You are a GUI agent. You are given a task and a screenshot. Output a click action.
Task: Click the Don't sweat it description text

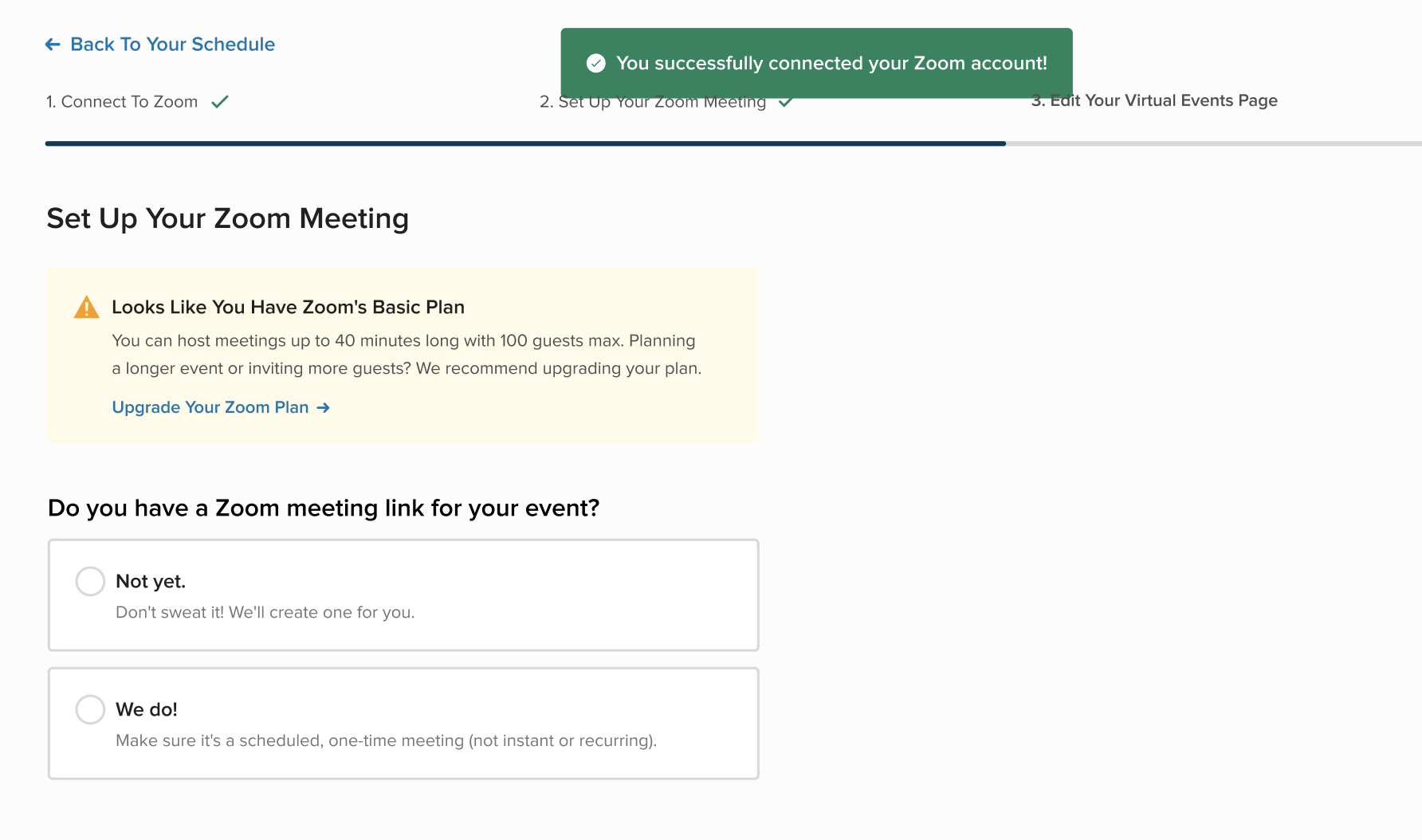click(x=265, y=612)
